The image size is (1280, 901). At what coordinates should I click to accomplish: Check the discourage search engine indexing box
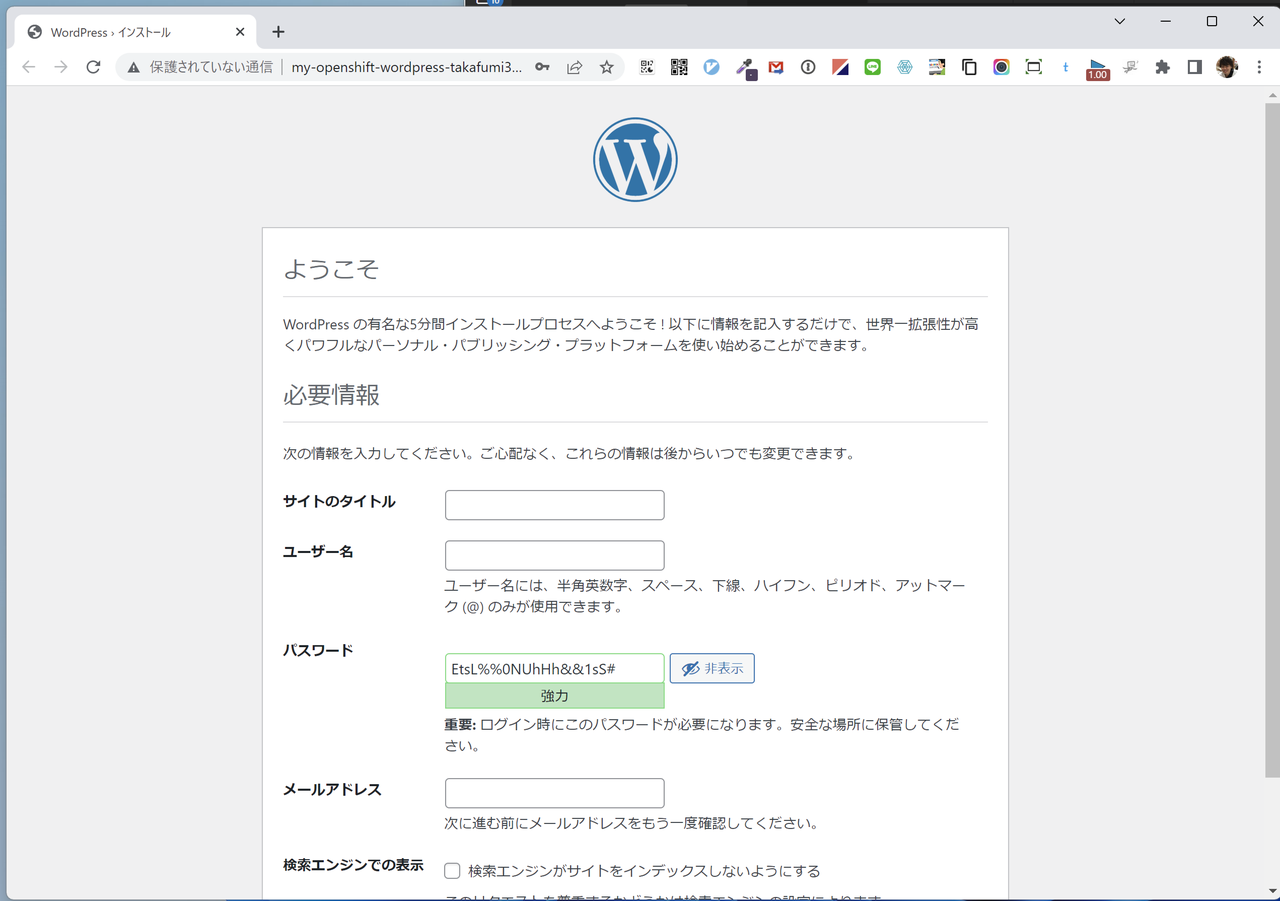[x=452, y=871]
